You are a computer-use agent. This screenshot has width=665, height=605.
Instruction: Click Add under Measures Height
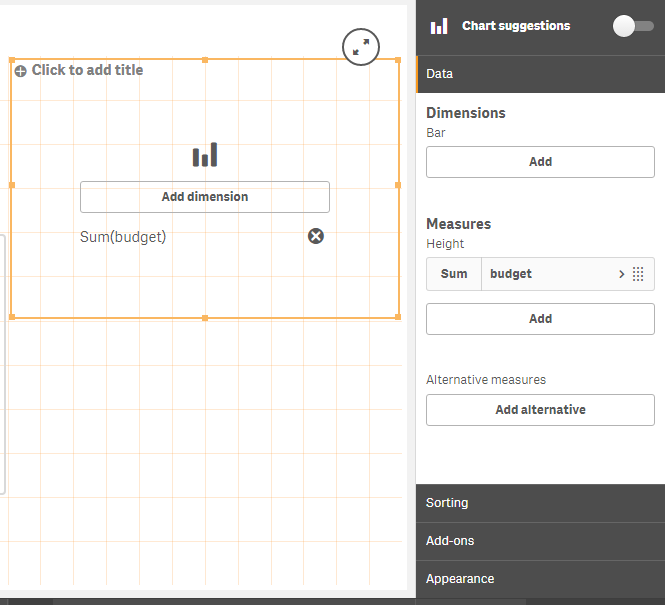coord(540,319)
